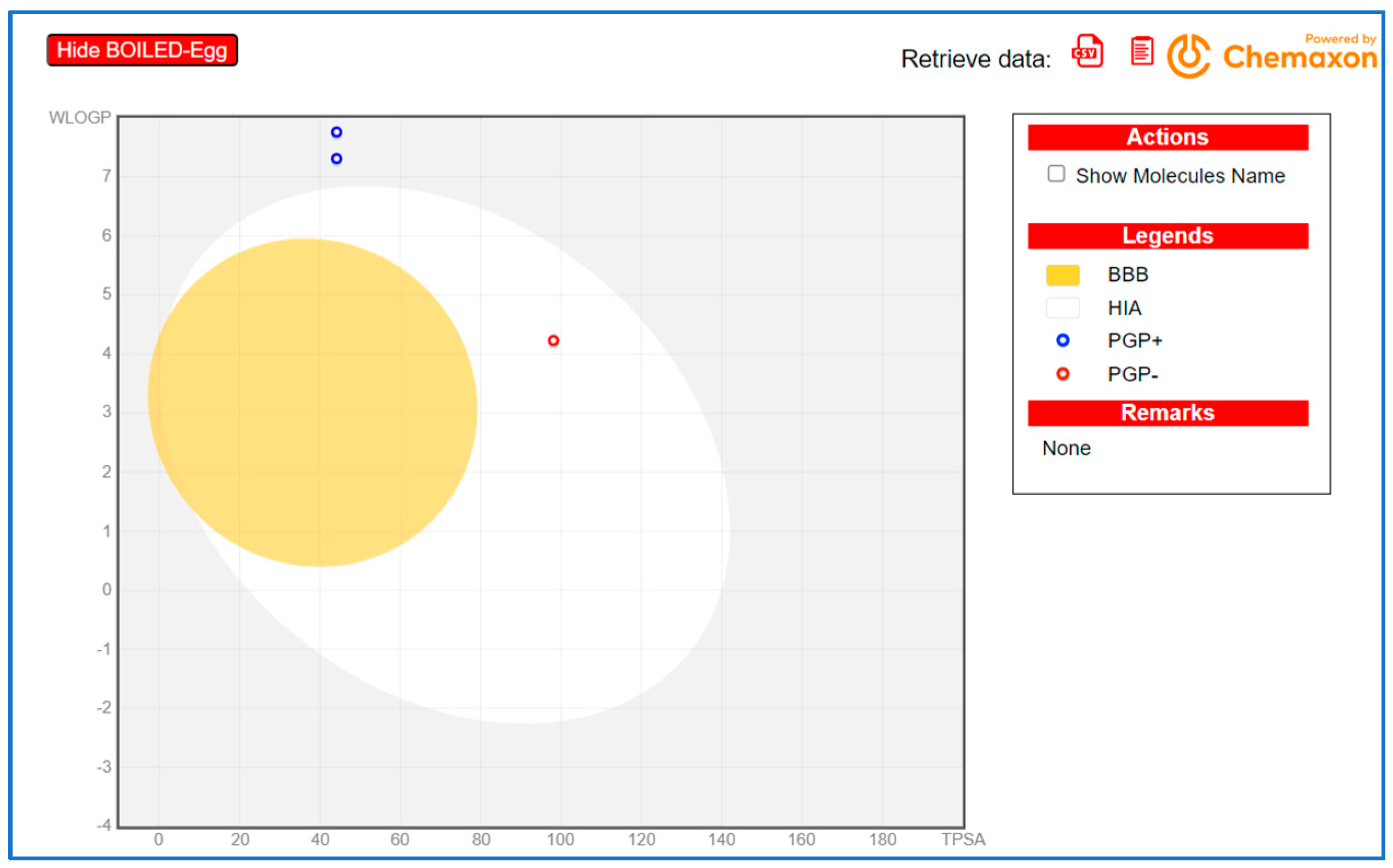Click the lower blue PGP+ data point
Viewport: 1393px width, 868px height.
point(336,159)
